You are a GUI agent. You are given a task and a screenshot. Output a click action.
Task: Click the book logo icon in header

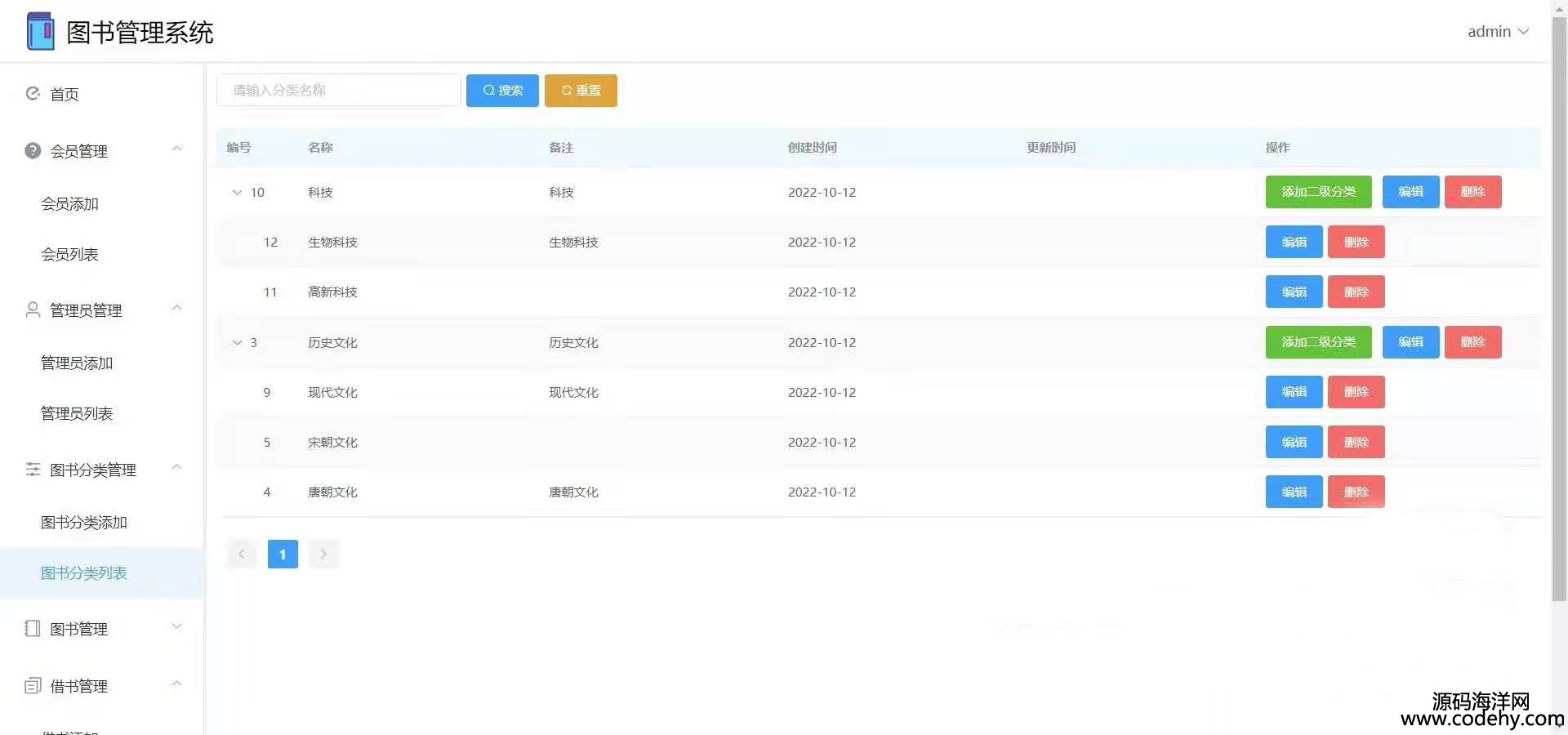(40, 32)
